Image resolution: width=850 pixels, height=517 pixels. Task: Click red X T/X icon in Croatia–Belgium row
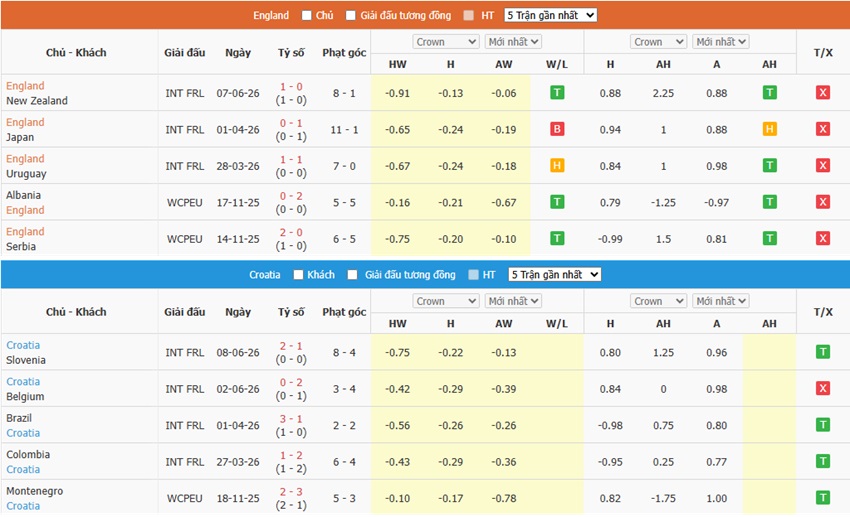coord(823,389)
